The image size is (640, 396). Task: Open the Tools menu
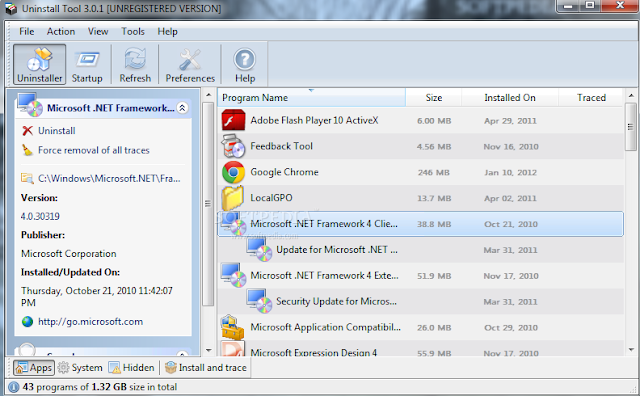pyautogui.click(x=133, y=31)
